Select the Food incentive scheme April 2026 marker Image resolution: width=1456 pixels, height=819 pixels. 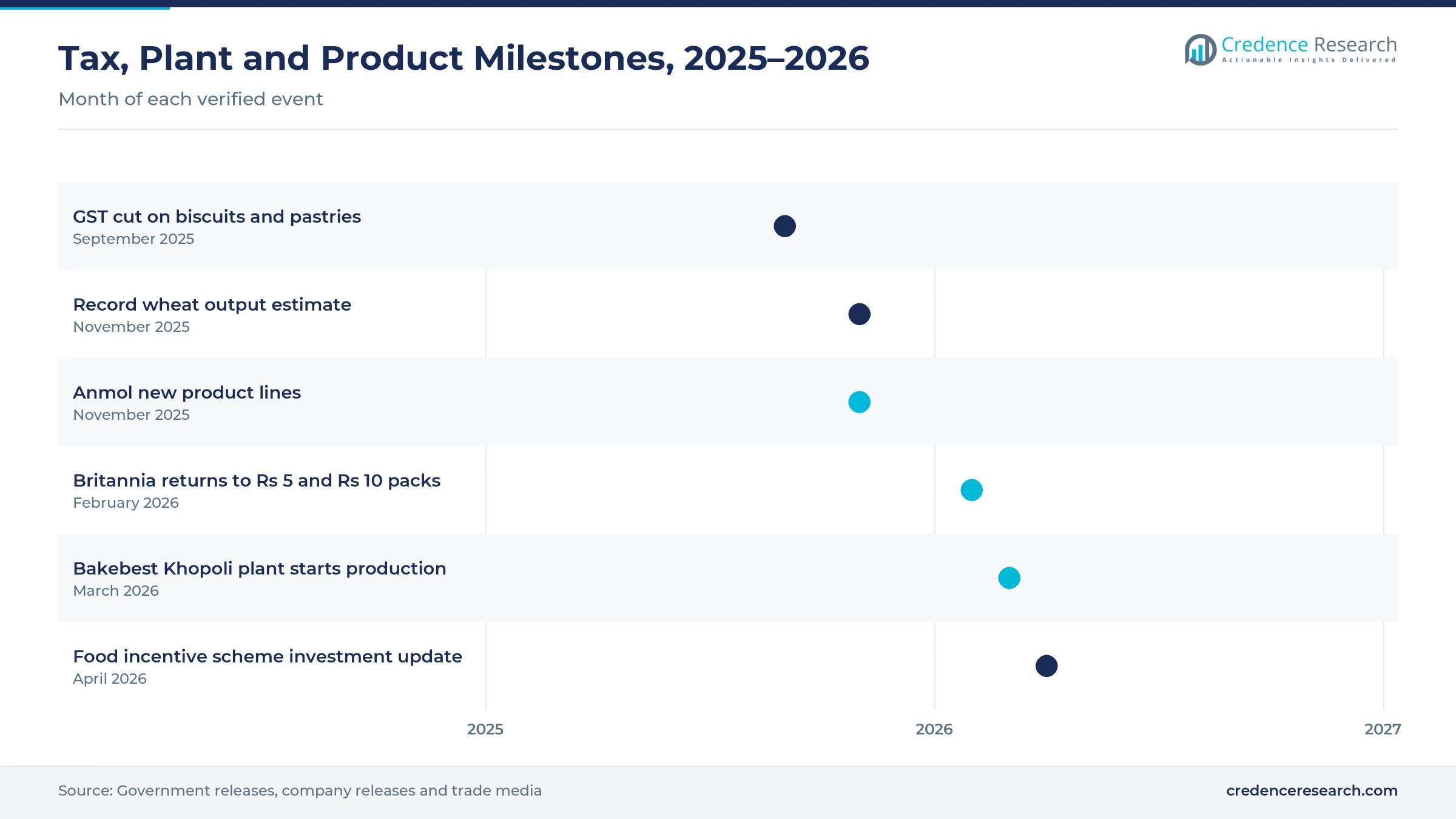coord(1046,666)
